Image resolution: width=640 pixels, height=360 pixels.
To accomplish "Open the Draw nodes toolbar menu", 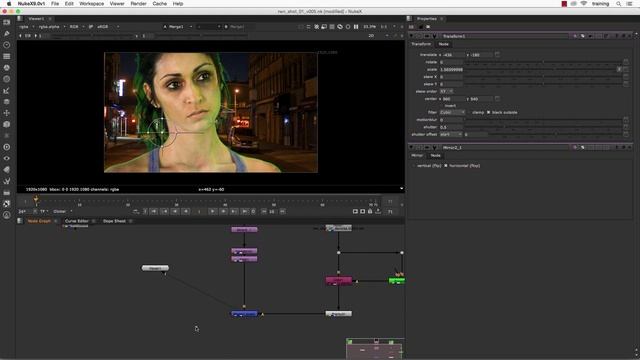I will coord(7,33).
